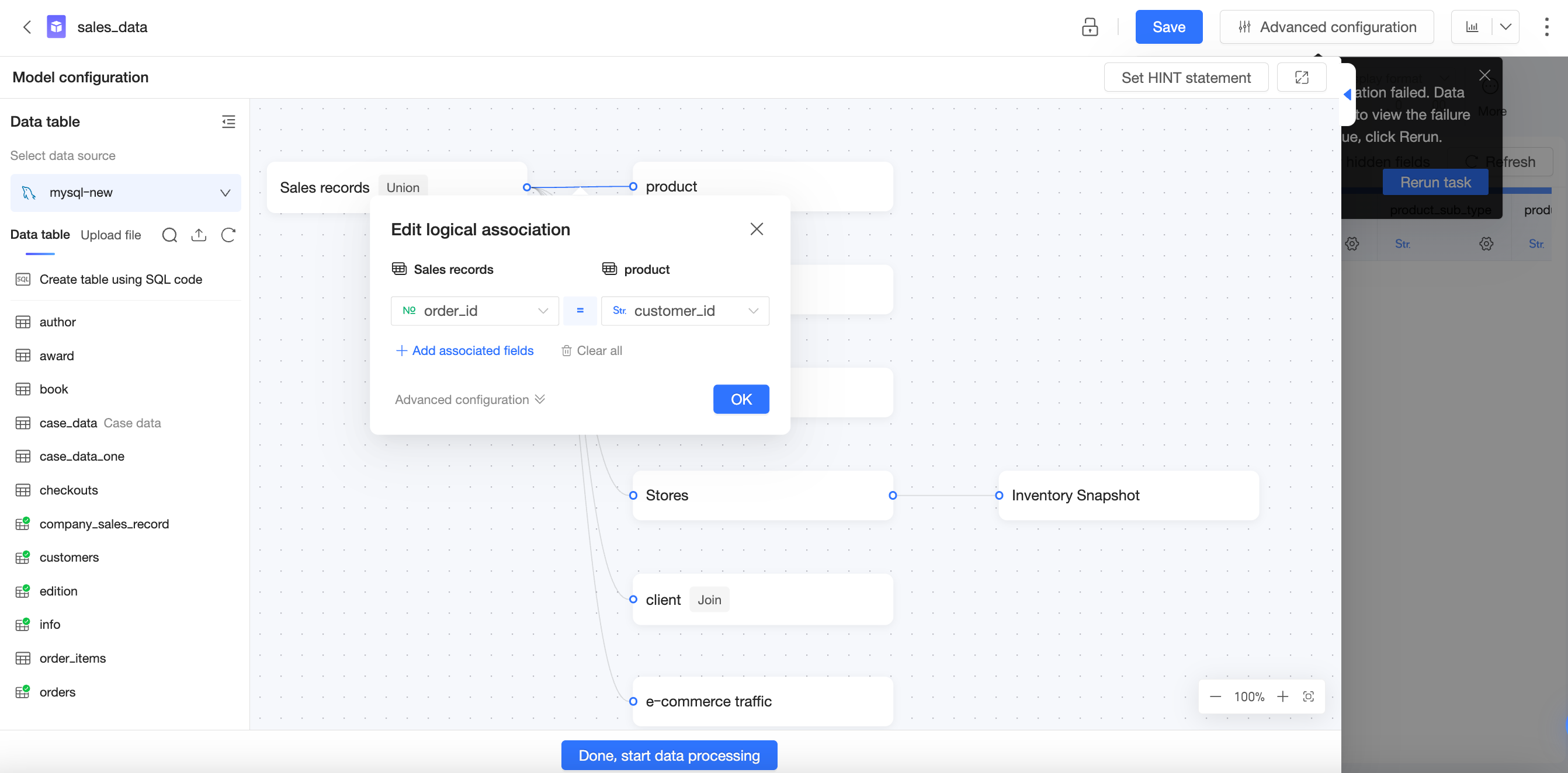Select the edition table
This screenshot has height=773, width=1568.
click(126, 591)
